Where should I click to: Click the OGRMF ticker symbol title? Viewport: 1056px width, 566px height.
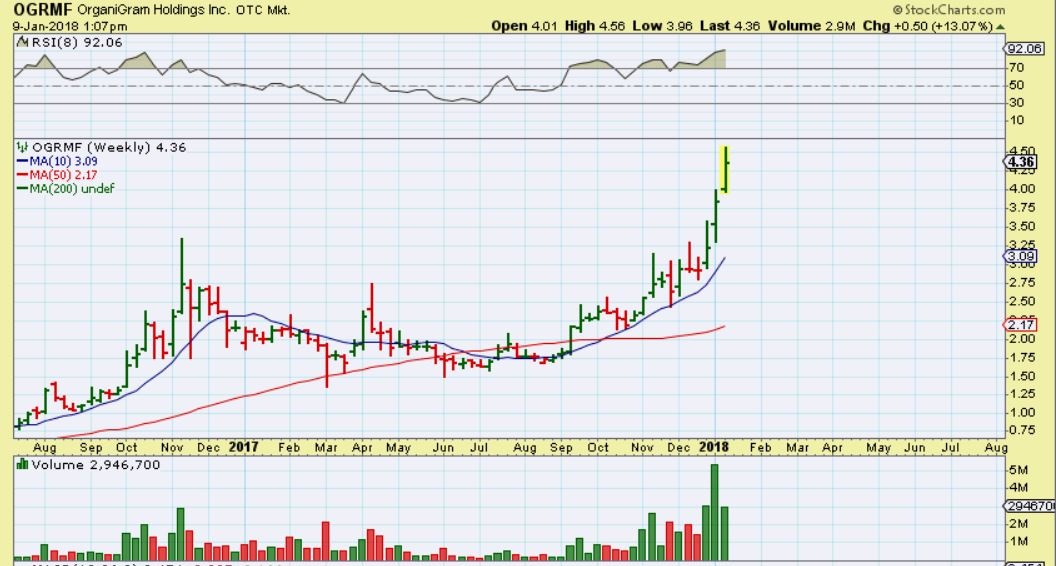tap(36, 9)
